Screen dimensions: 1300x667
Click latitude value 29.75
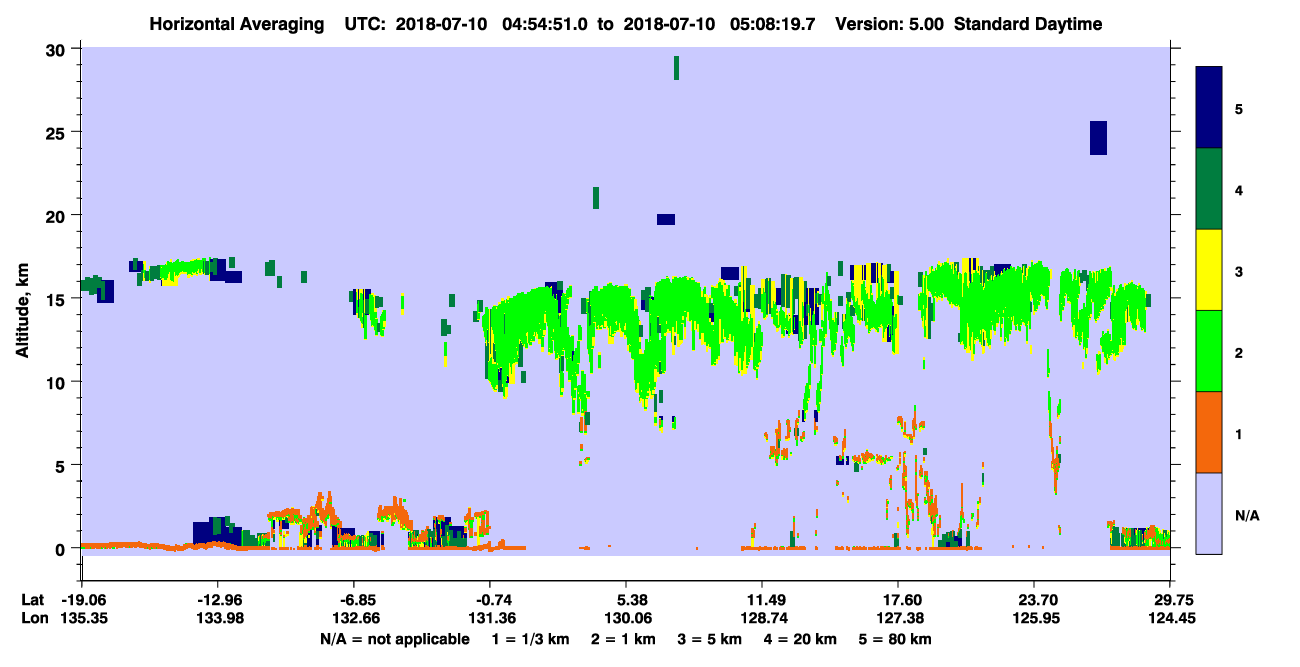coord(1170,600)
